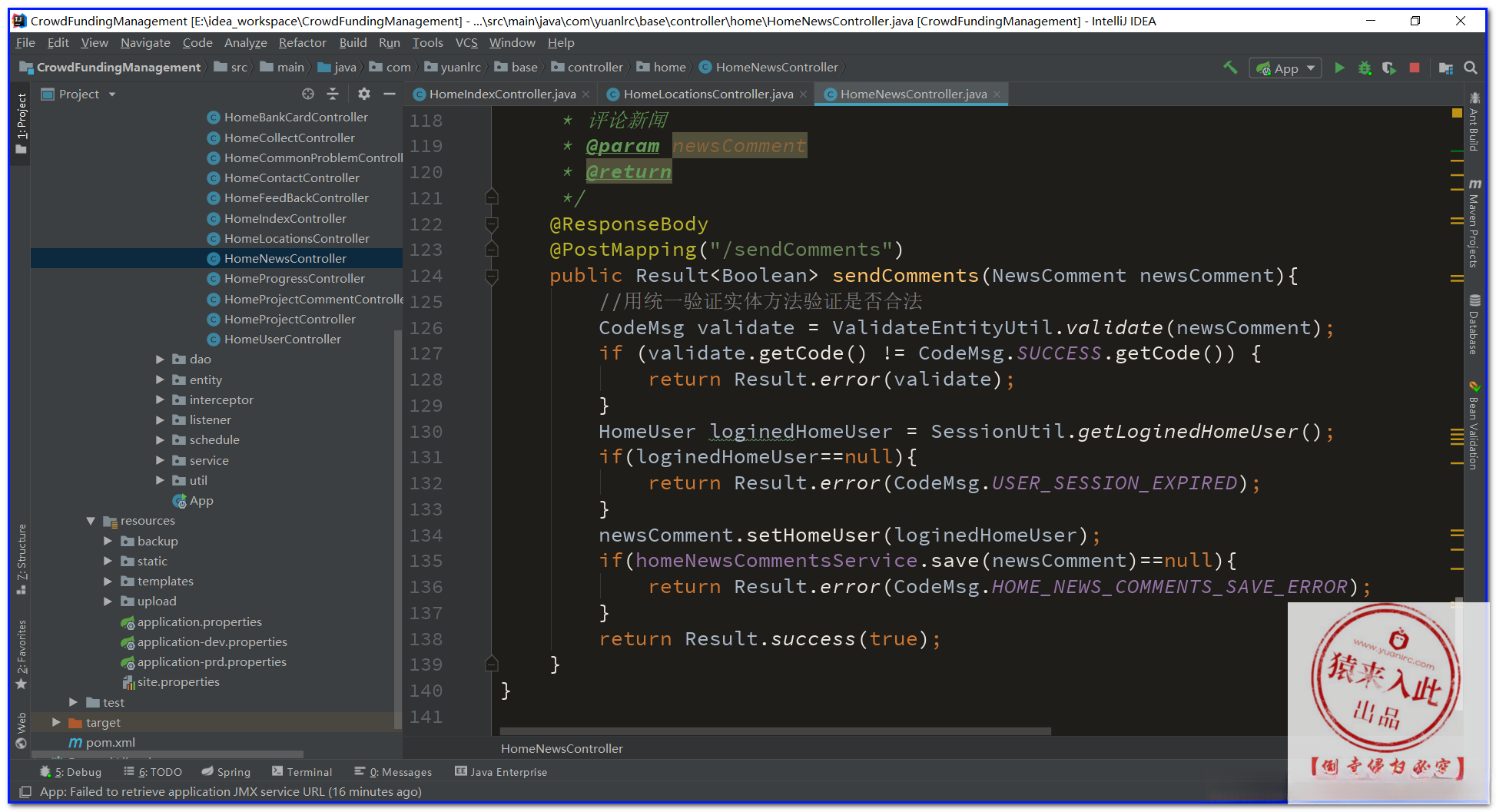Open the Refactor menu
1496x812 pixels.
(302, 43)
